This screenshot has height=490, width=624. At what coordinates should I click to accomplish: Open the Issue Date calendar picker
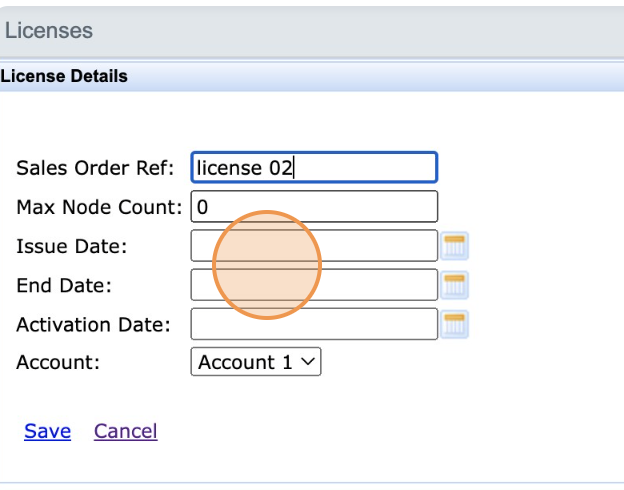click(x=456, y=246)
